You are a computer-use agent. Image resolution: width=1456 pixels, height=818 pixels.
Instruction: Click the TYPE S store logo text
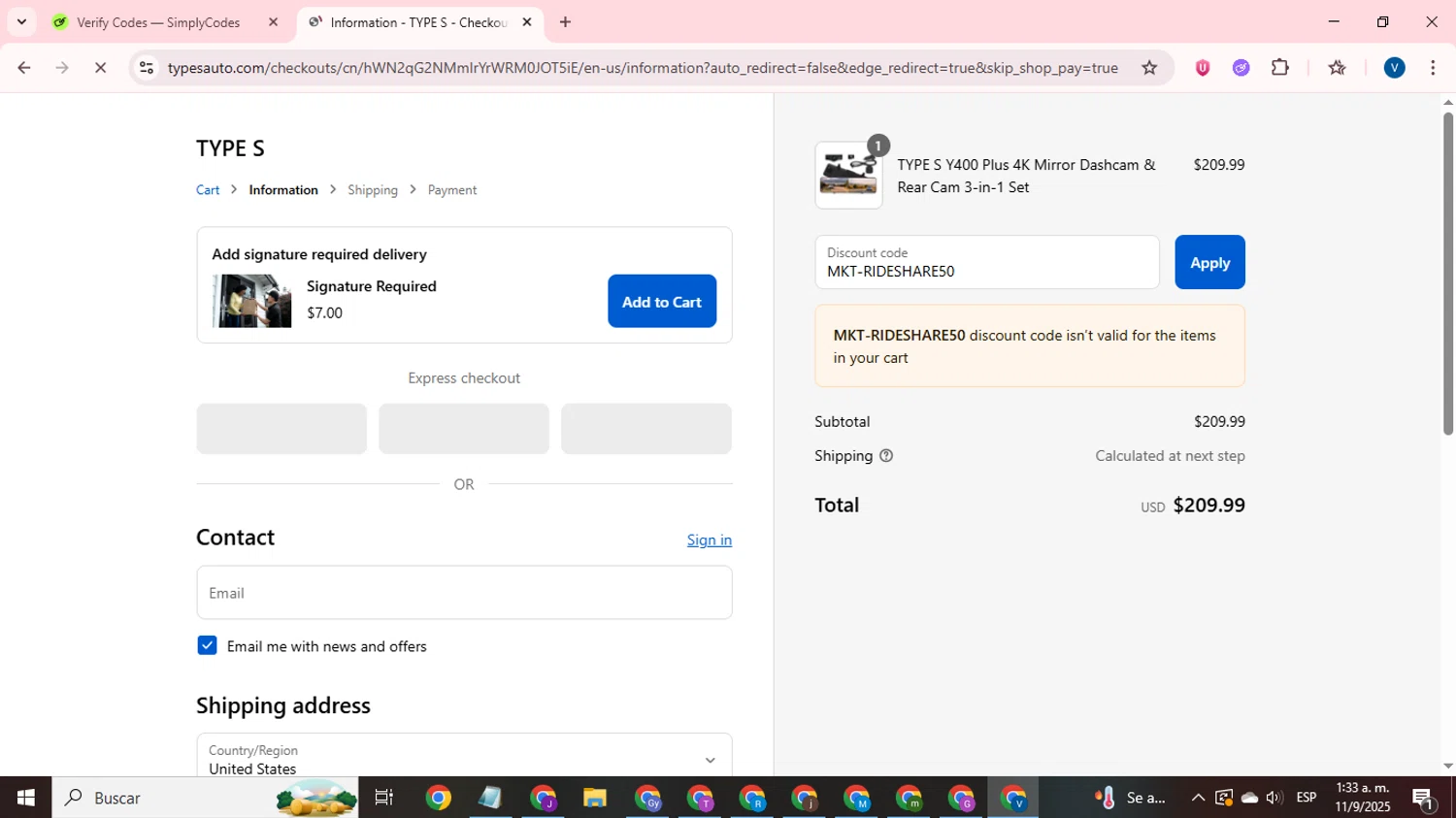pos(230,148)
